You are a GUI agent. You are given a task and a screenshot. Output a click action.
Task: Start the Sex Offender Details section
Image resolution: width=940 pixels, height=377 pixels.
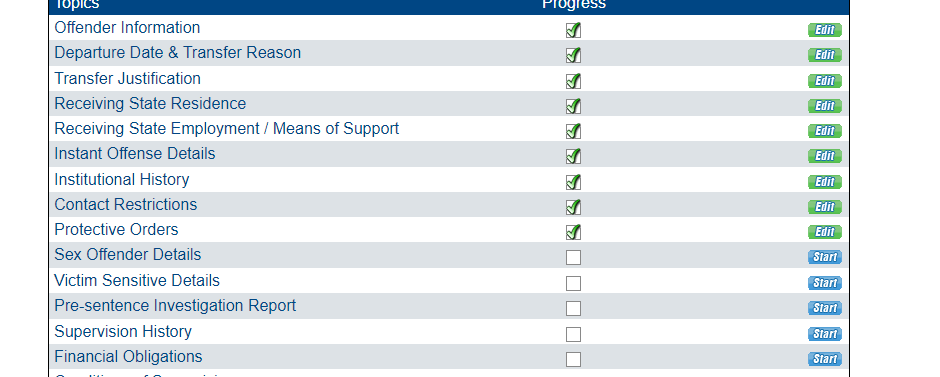tap(824, 258)
